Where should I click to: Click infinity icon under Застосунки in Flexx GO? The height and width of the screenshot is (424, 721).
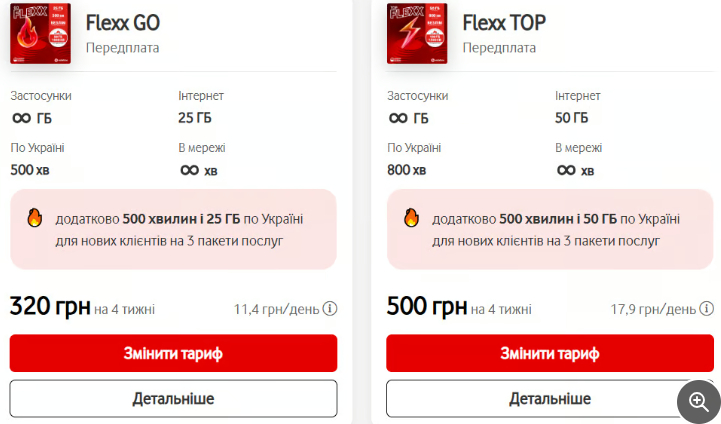(21, 118)
